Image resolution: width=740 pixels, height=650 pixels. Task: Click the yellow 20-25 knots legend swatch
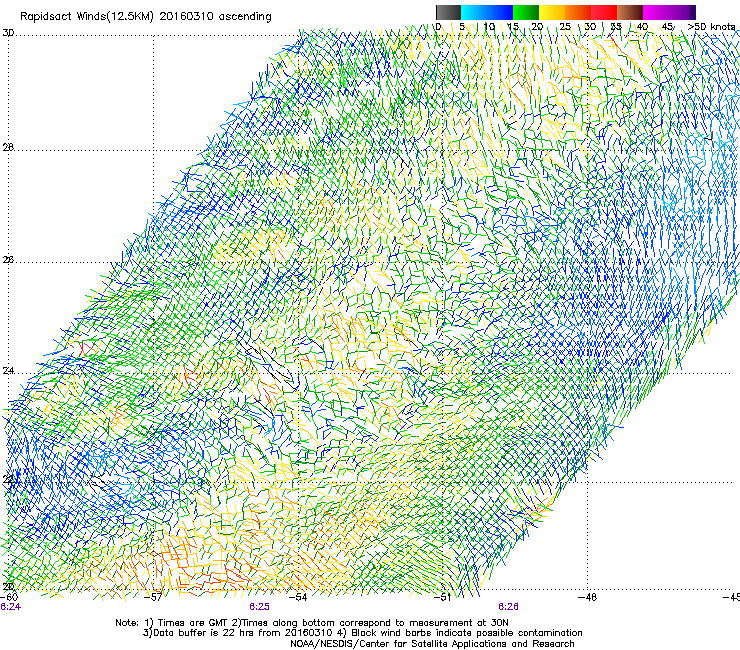pos(552,12)
